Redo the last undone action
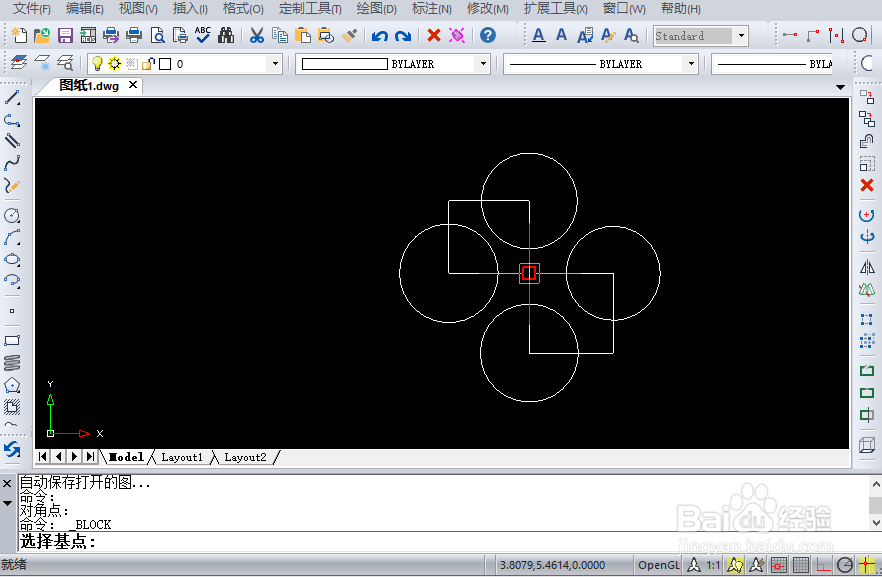The height and width of the screenshot is (577, 882). 403,36
